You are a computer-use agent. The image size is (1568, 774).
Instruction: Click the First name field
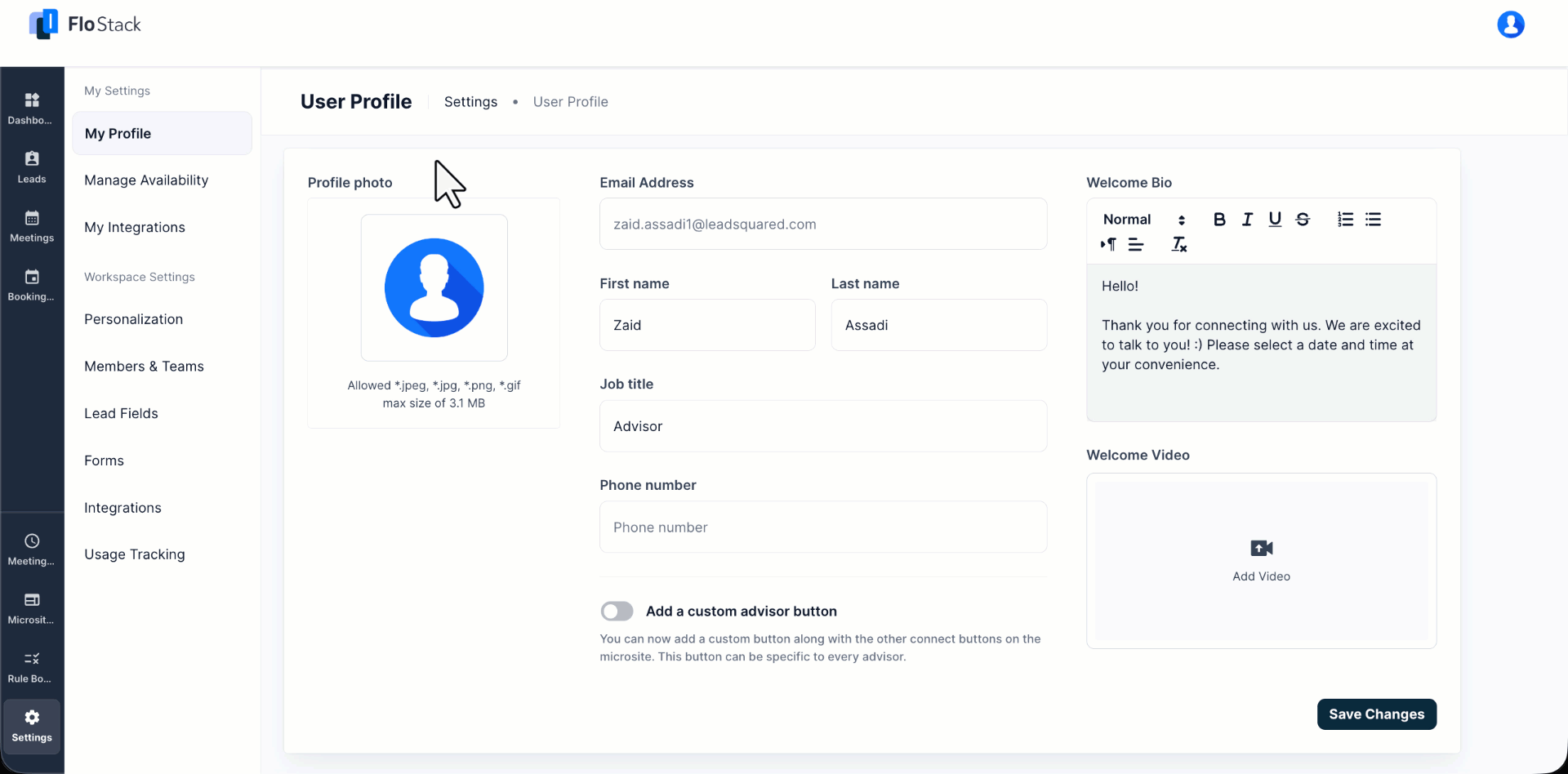coord(707,325)
